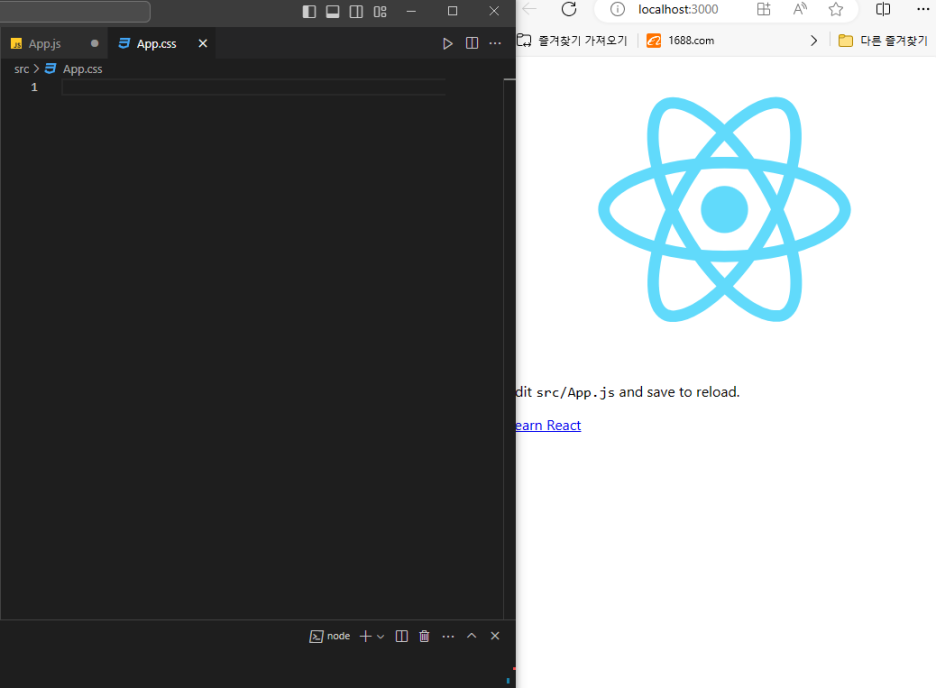This screenshot has width=936, height=688.
Task: Open 다른 즐겨찾기 folder
Action: pos(883,41)
